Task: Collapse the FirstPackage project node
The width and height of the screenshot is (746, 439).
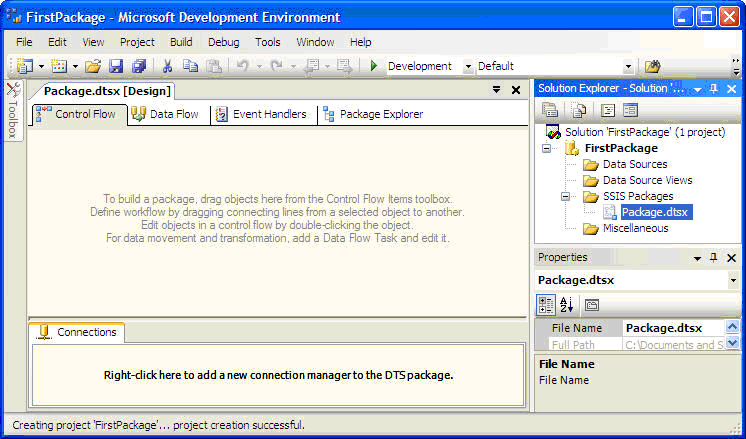Action: pos(547,148)
